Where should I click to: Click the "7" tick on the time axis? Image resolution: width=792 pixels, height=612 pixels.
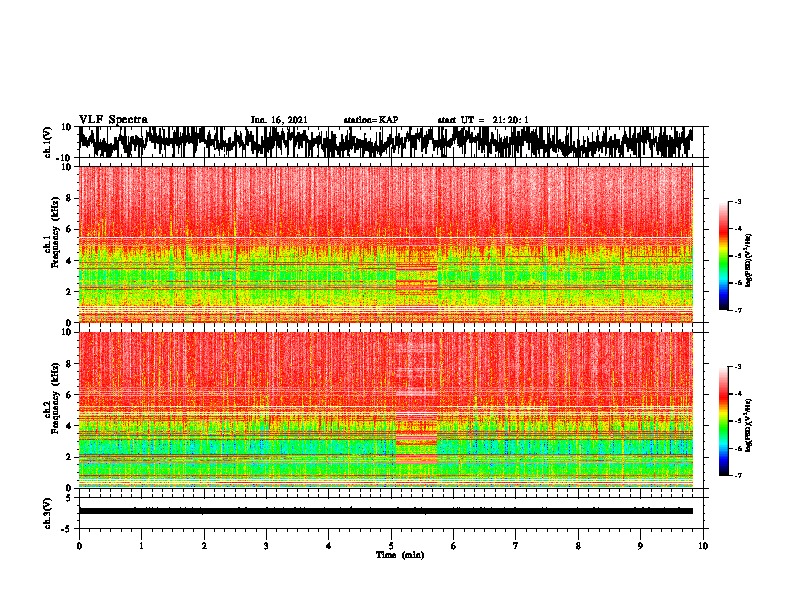[x=516, y=546]
